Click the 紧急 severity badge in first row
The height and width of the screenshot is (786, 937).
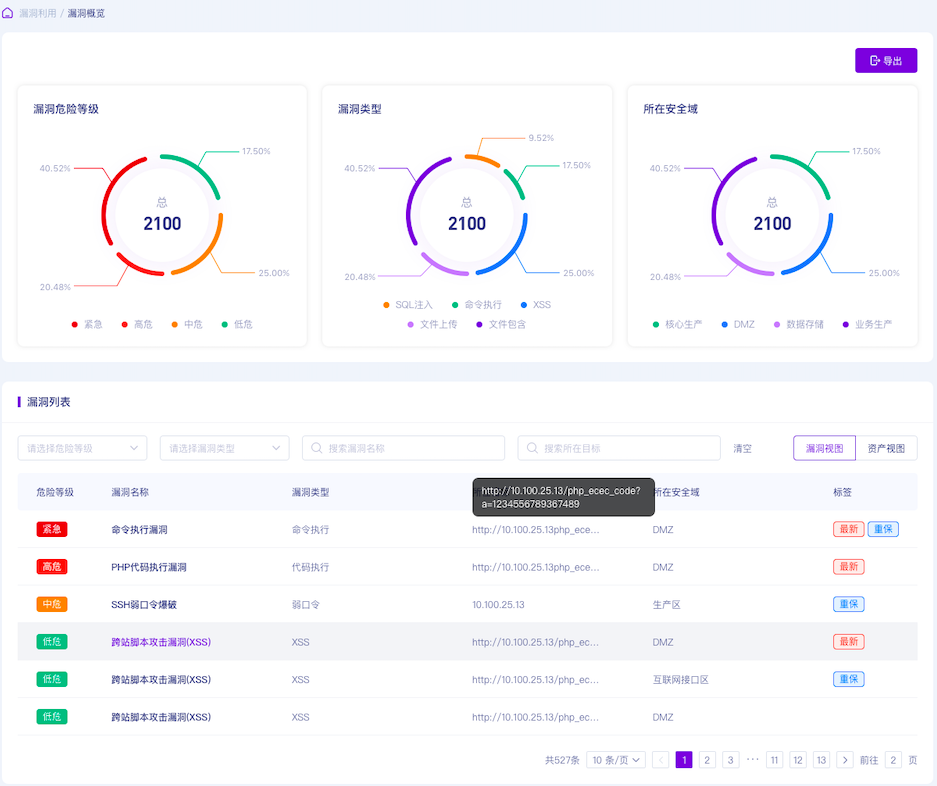tap(51, 529)
